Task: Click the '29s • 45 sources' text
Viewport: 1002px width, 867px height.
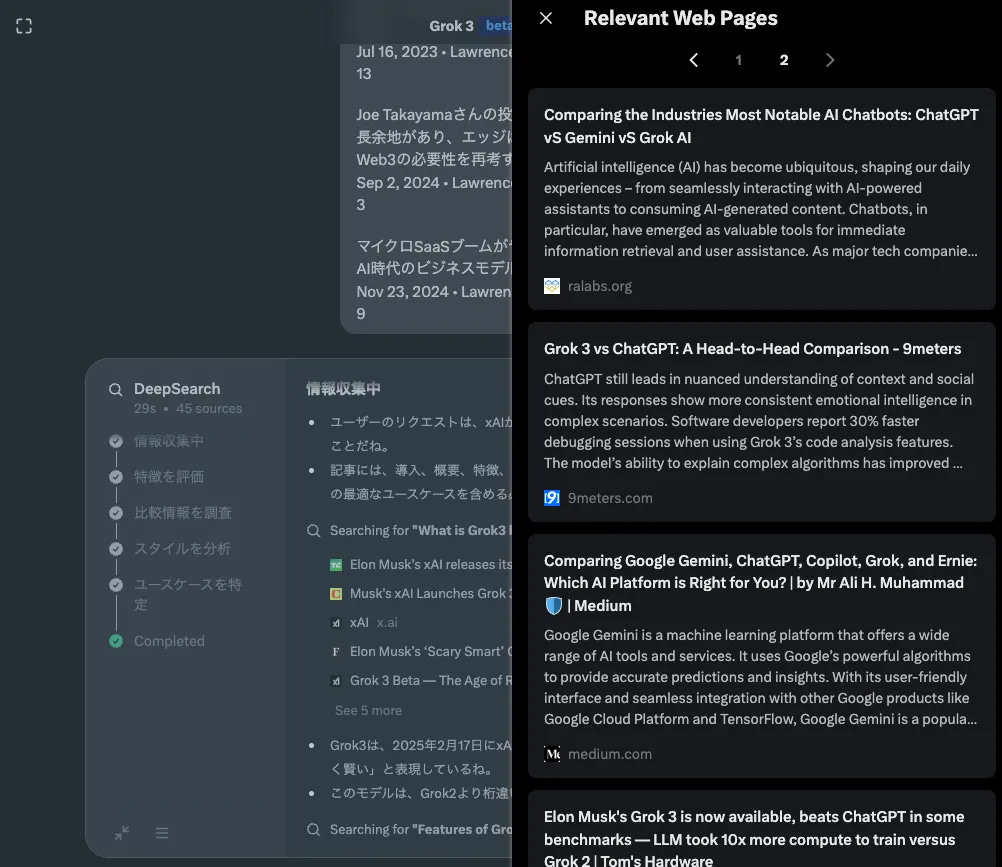Action: (x=188, y=408)
